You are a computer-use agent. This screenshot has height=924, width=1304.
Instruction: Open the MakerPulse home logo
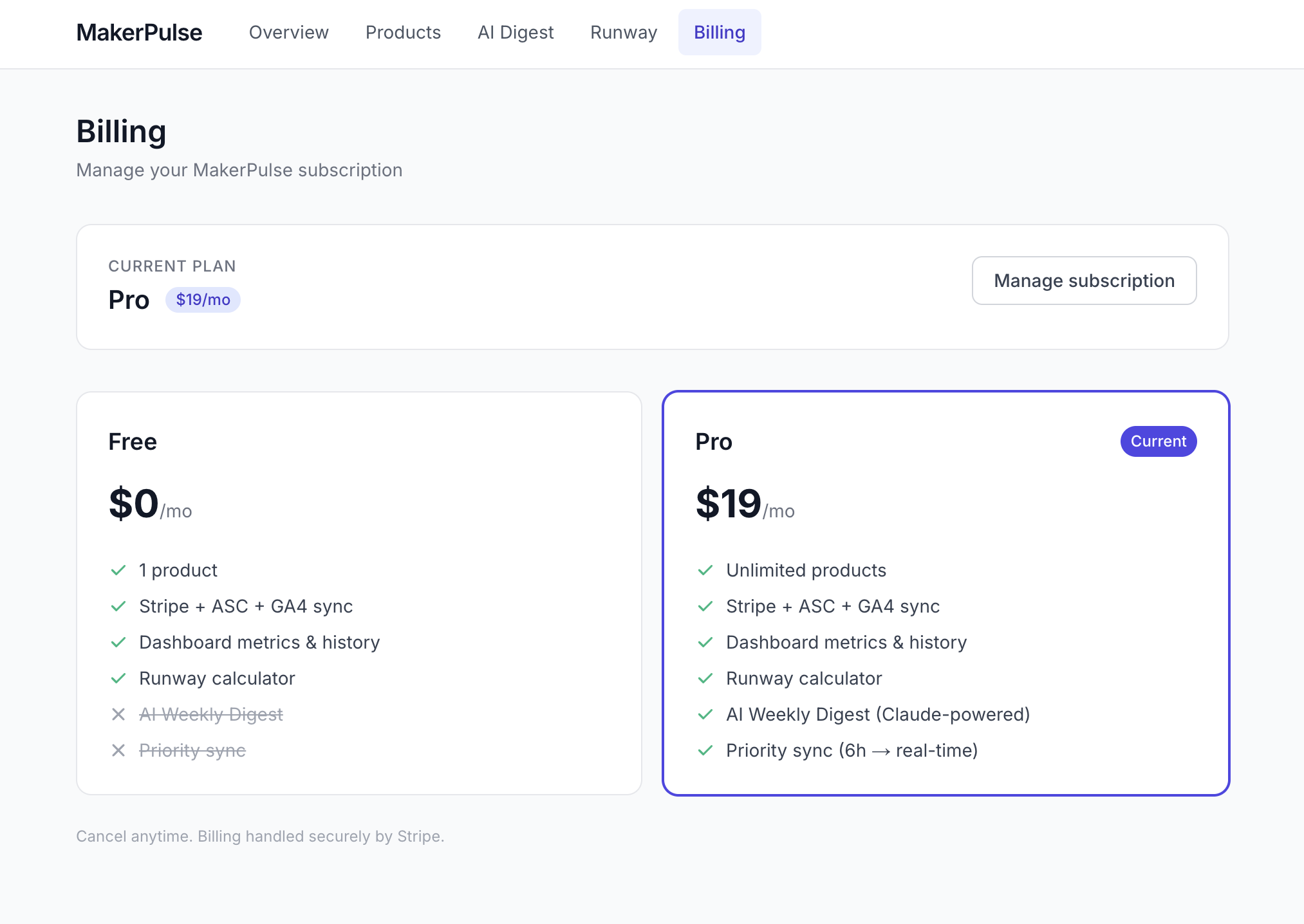(x=139, y=33)
